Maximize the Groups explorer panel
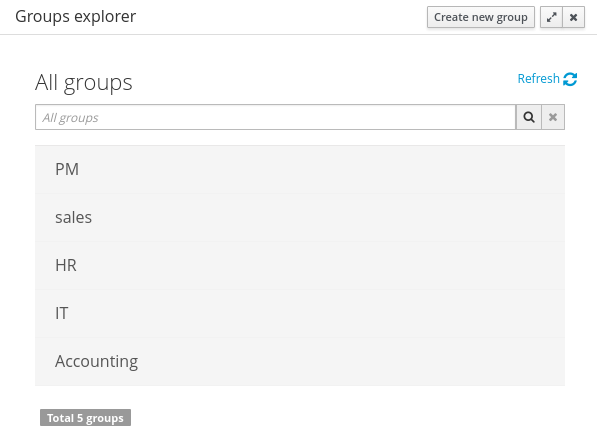 551,17
